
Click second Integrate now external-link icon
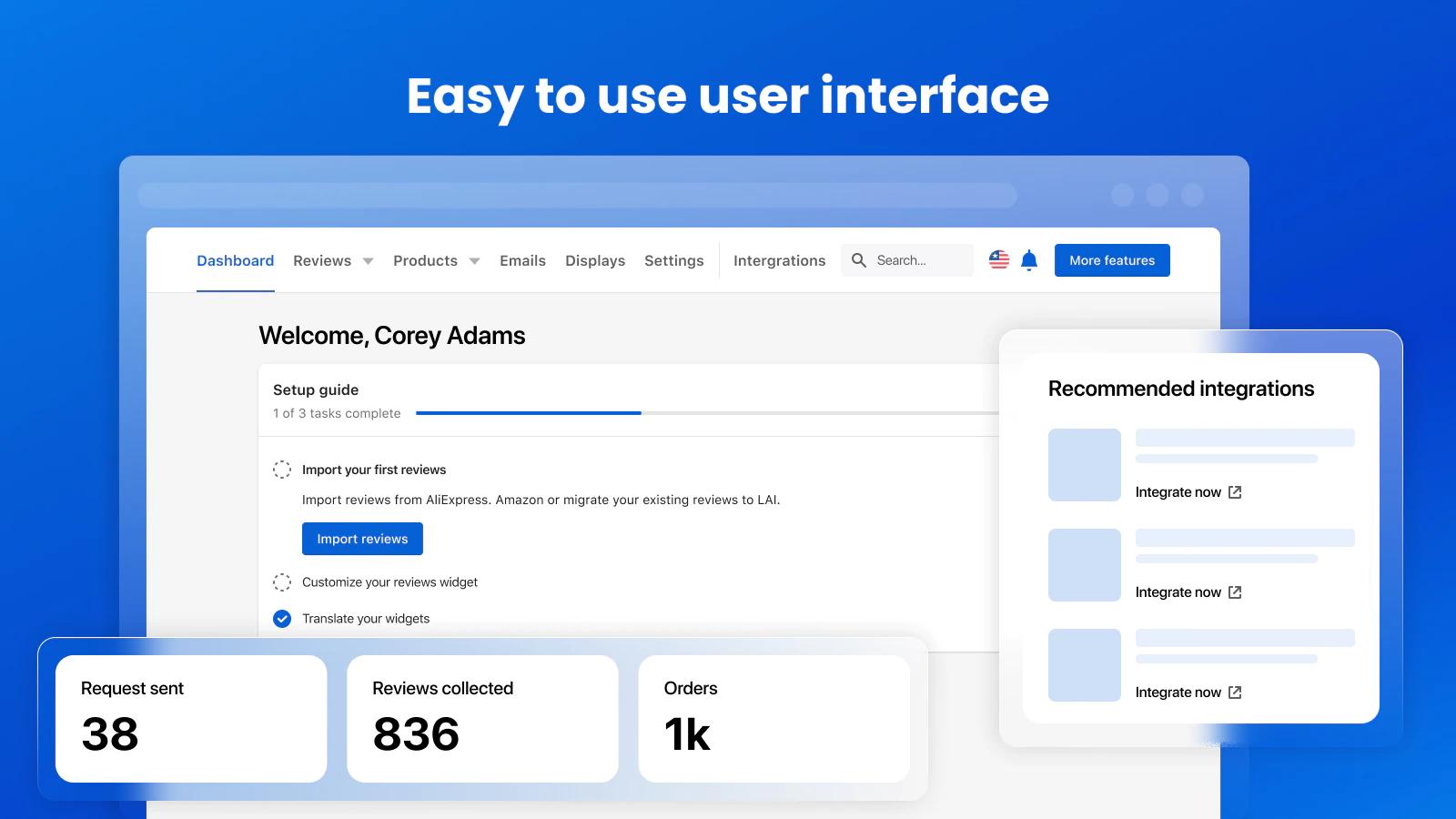coord(1235,592)
